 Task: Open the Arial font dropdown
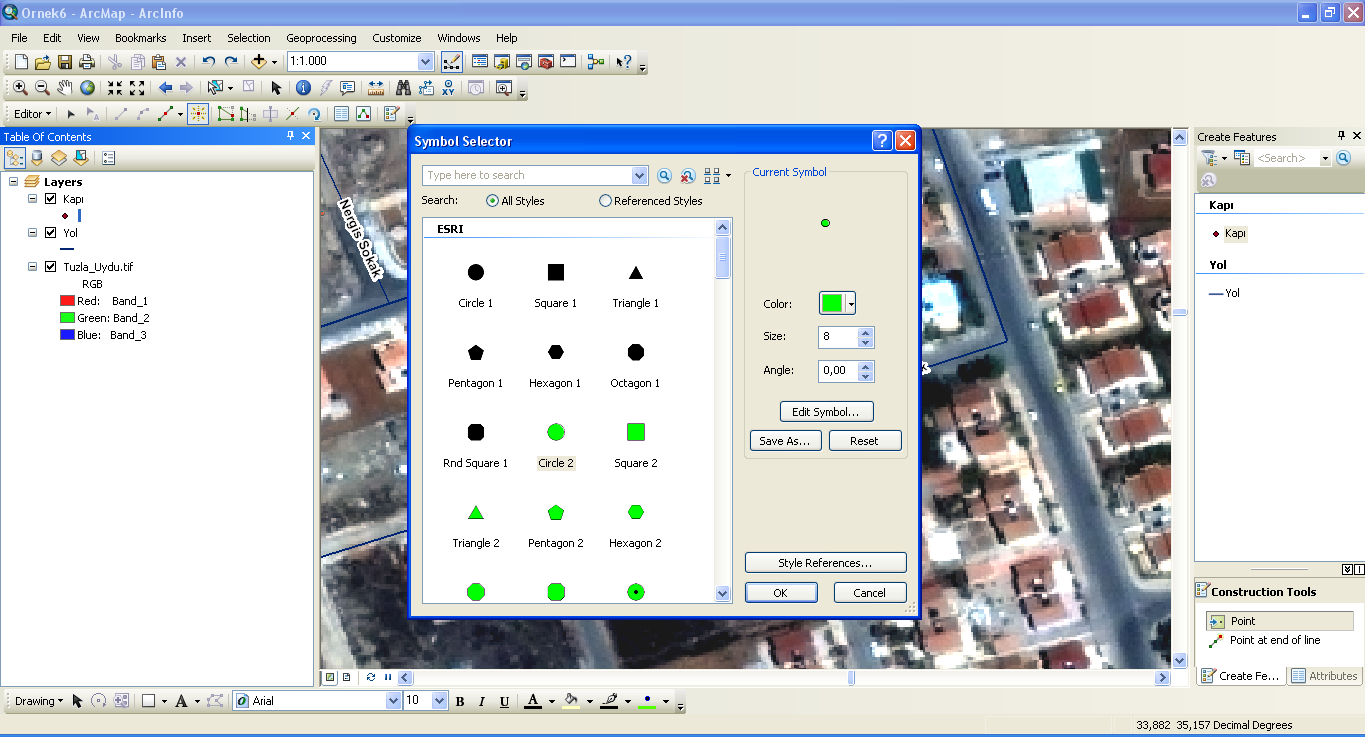click(393, 701)
